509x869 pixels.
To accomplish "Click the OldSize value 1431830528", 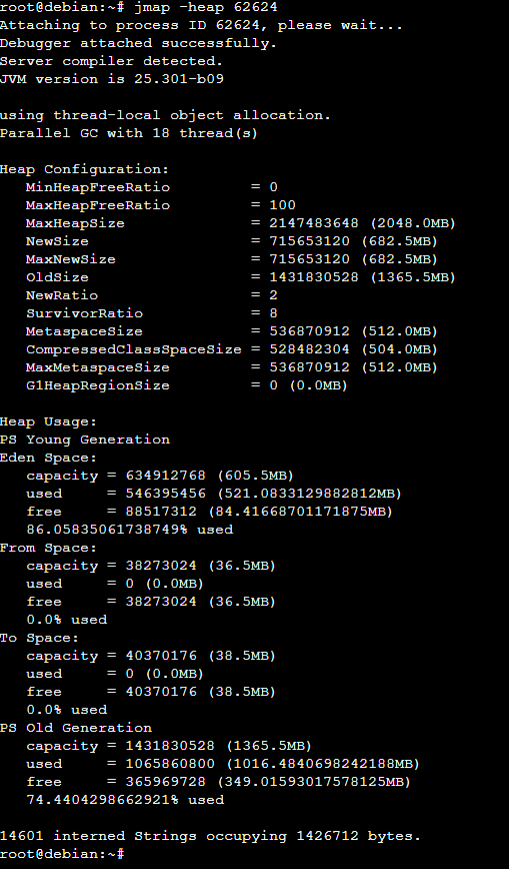I will pos(314,277).
